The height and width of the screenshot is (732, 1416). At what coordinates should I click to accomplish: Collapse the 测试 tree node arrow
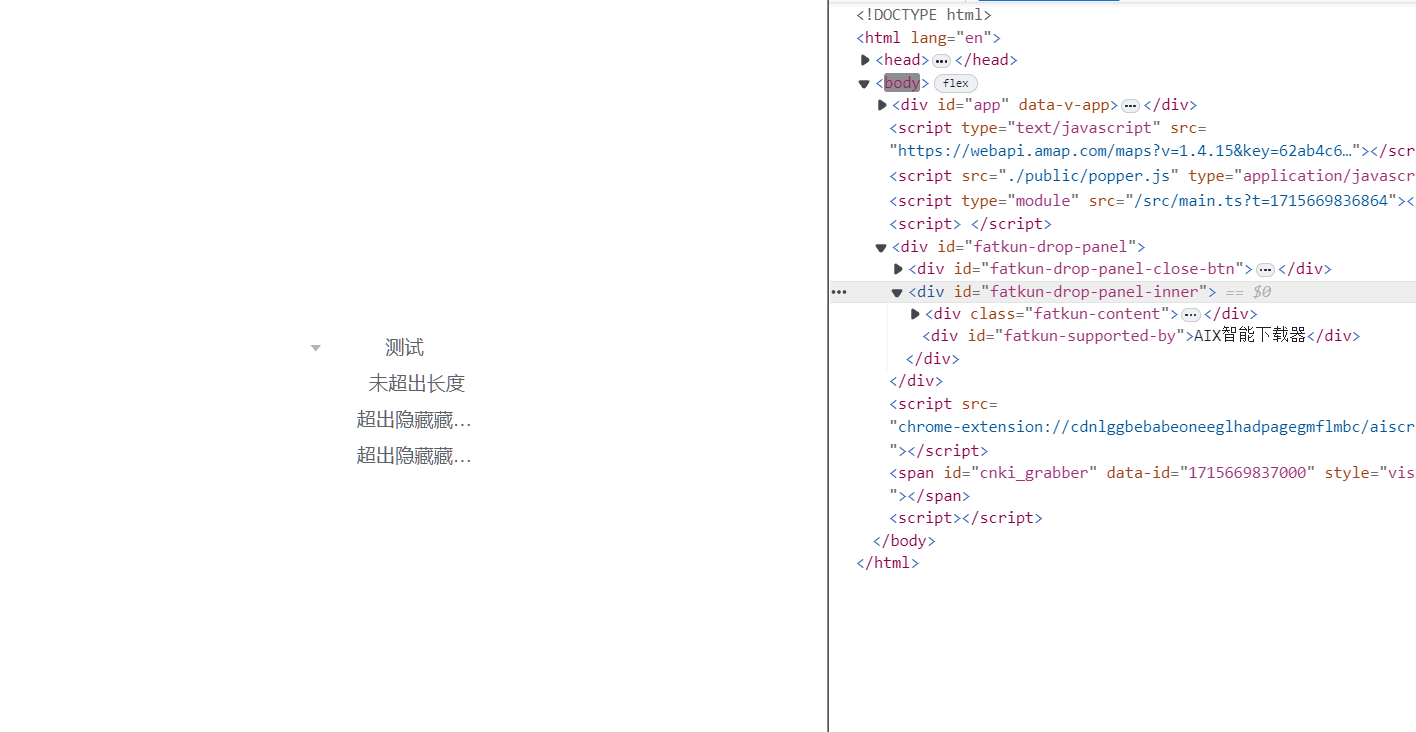(316, 348)
